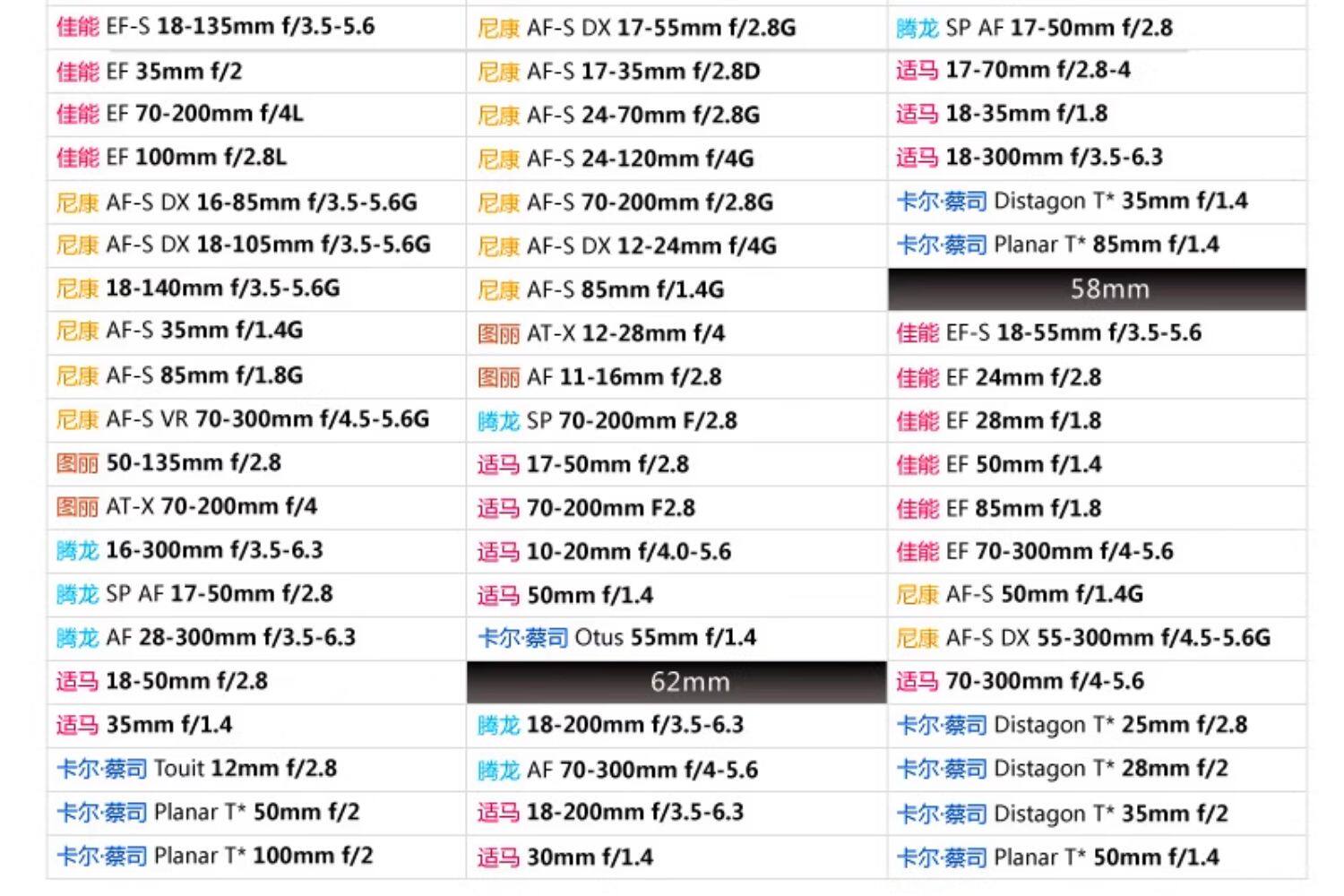
Task: Click 腾龙 AF 70-300mm f/4-5.6 lens
Action: click(x=676, y=769)
